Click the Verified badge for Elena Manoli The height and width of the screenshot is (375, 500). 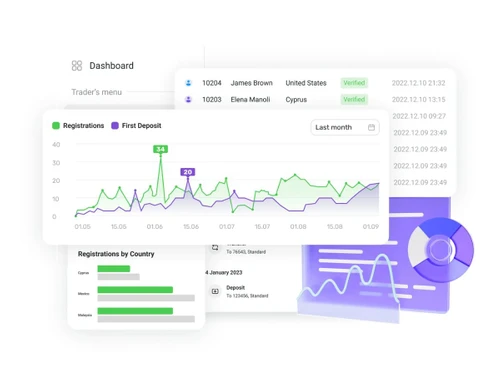354,99
